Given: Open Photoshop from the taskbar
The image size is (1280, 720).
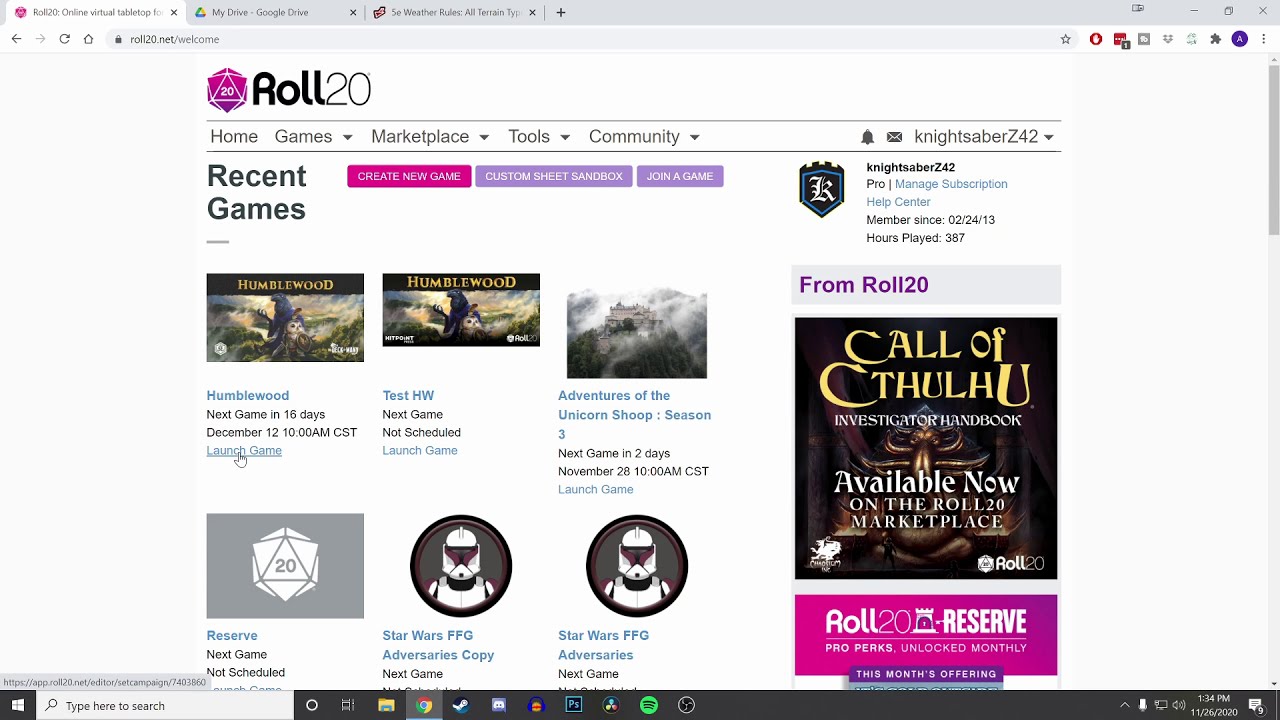Looking at the screenshot, I should pyautogui.click(x=574, y=705).
